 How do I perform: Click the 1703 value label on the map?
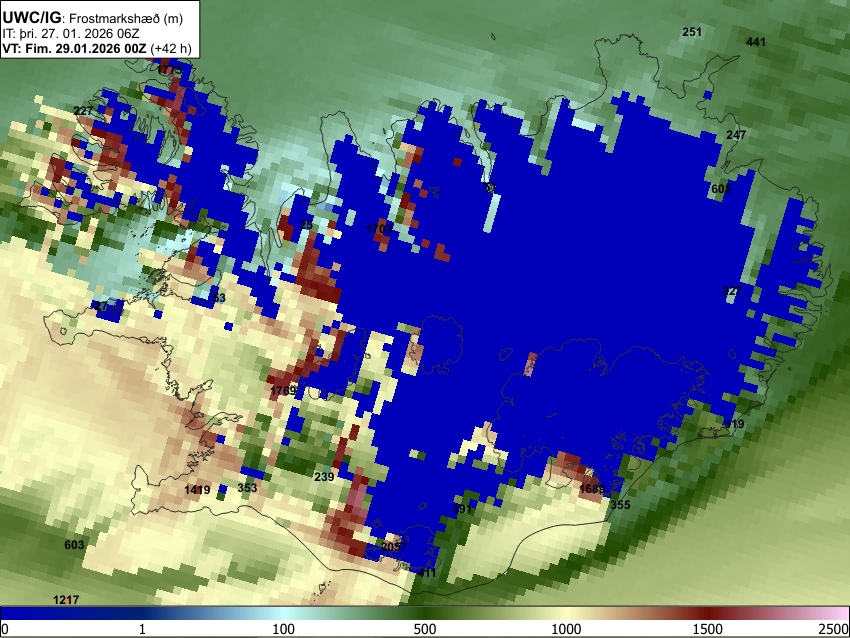coord(379,229)
